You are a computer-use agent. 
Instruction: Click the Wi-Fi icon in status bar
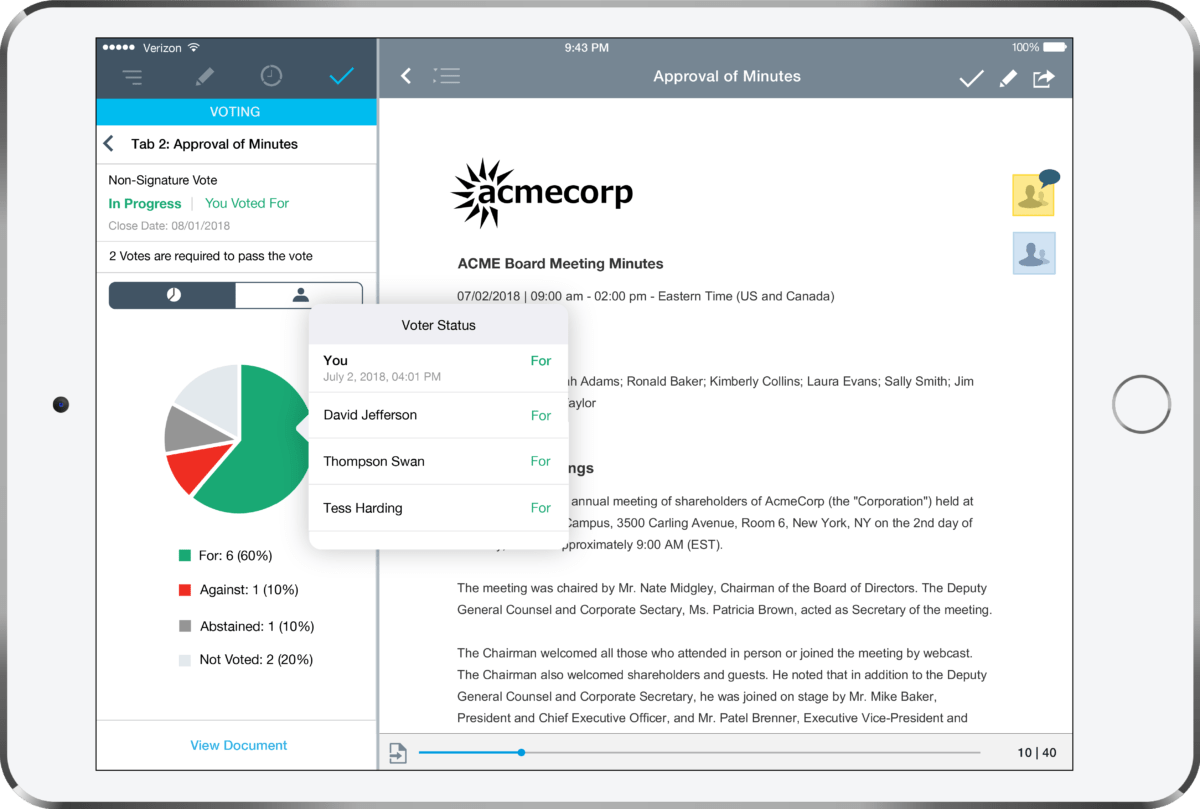coord(193,47)
